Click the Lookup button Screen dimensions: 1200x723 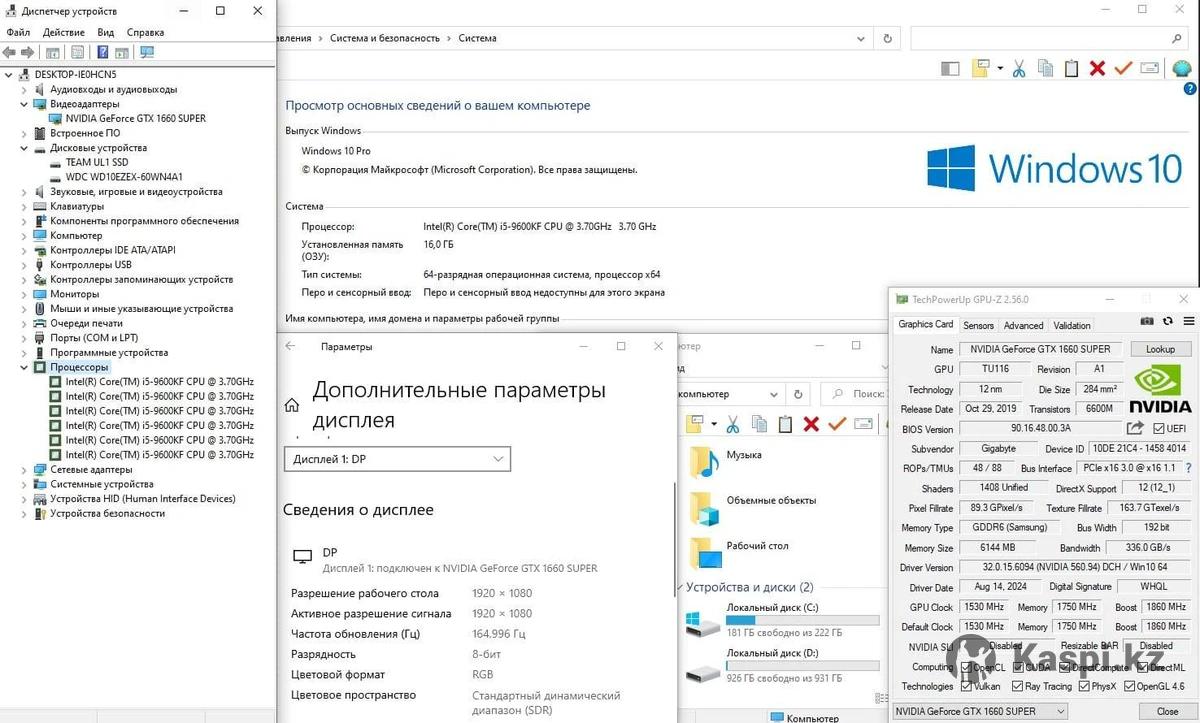click(1160, 350)
